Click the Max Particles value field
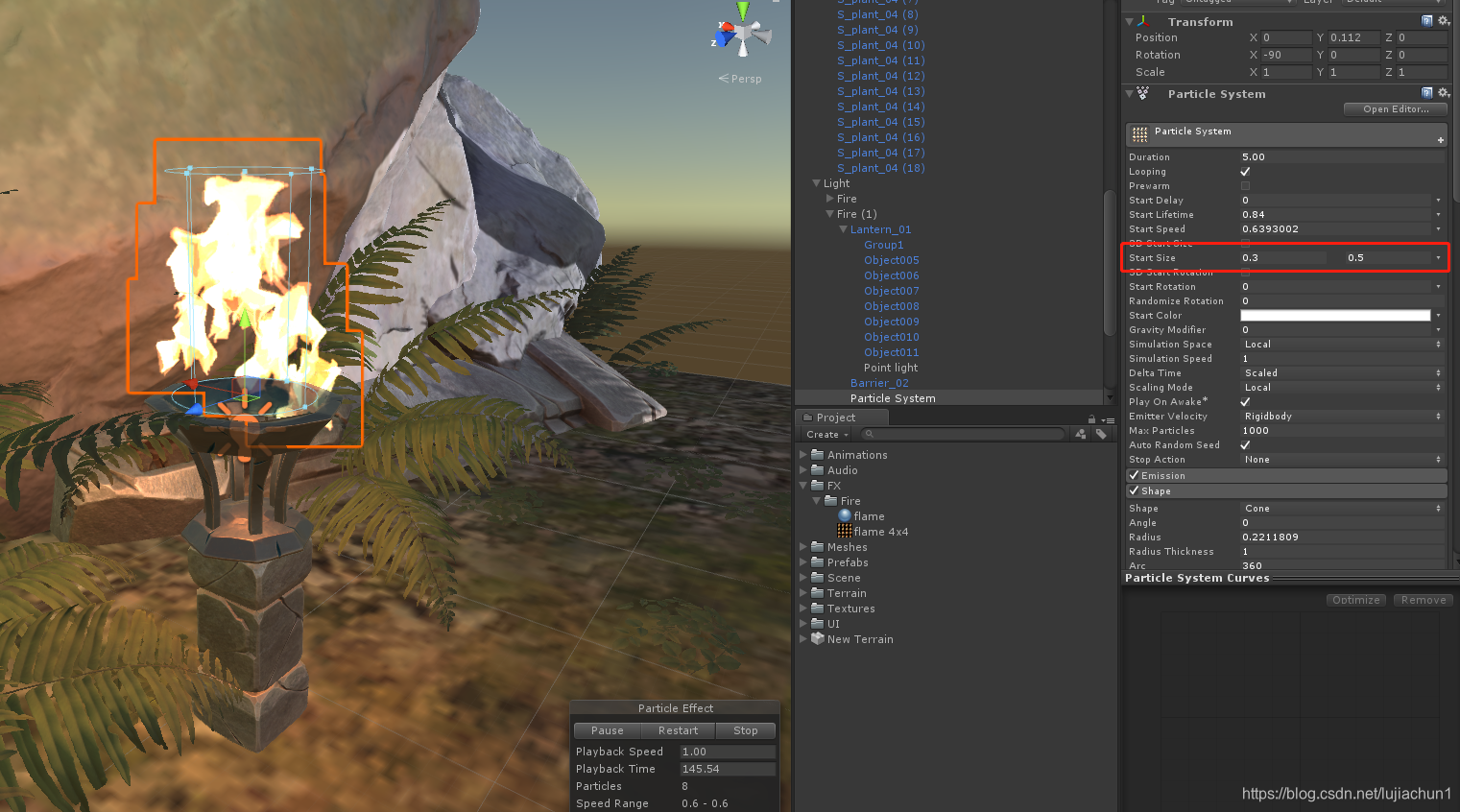1460x812 pixels. [1342, 430]
